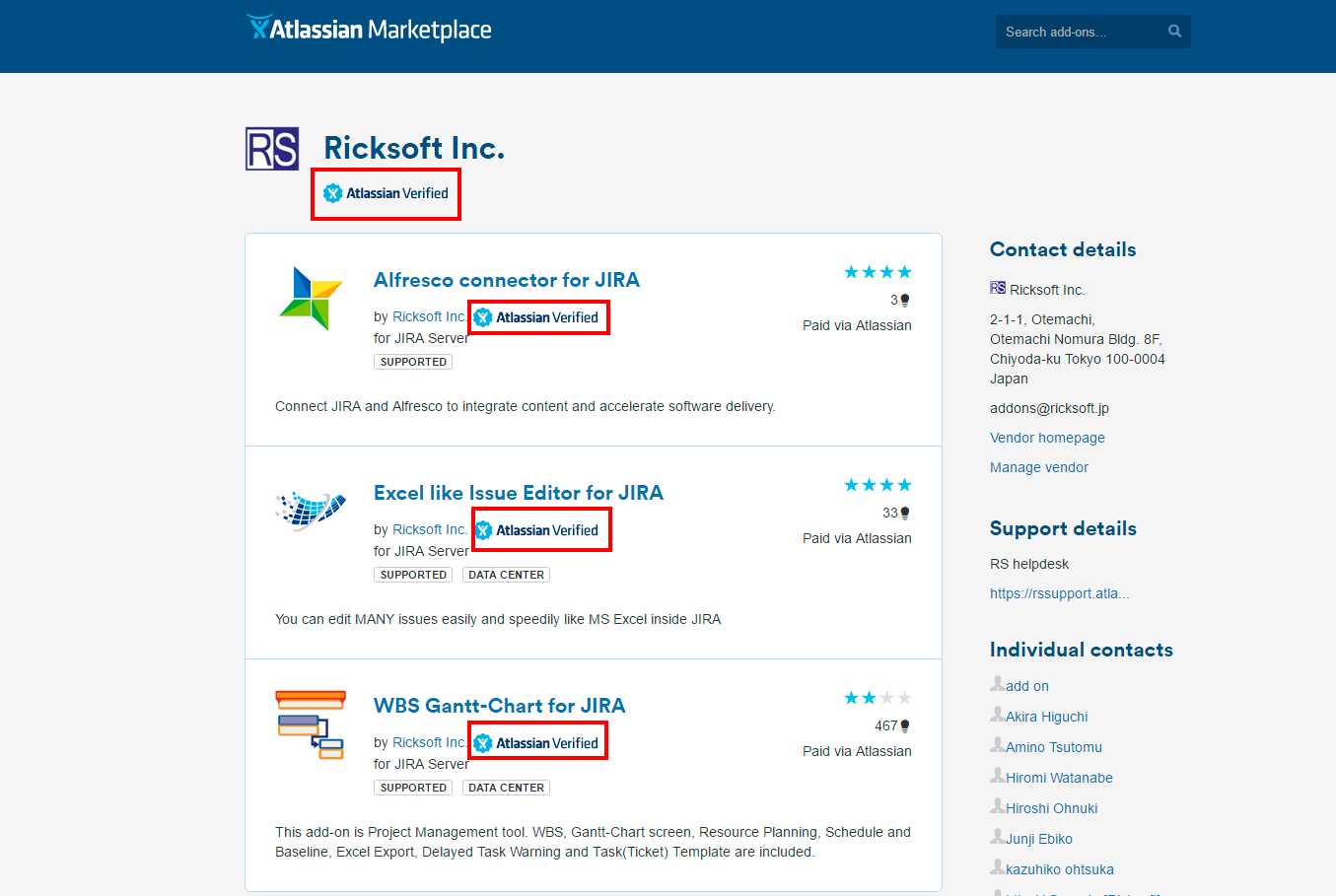Click Ricksoft Inc. vendor link in Excel Editor row
This screenshot has height=896, width=1336.
pos(429,529)
